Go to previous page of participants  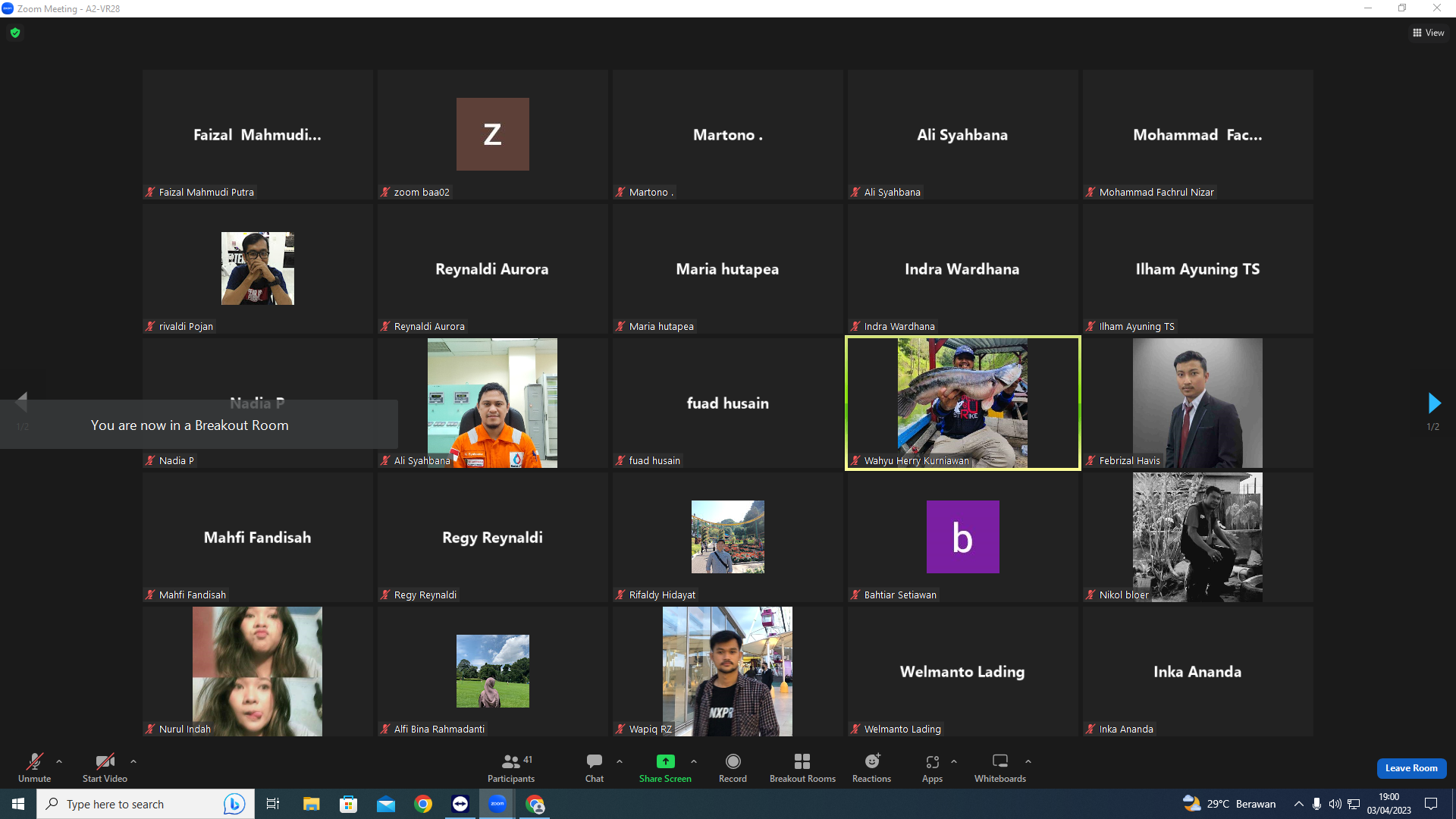pyautogui.click(x=22, y=401)
